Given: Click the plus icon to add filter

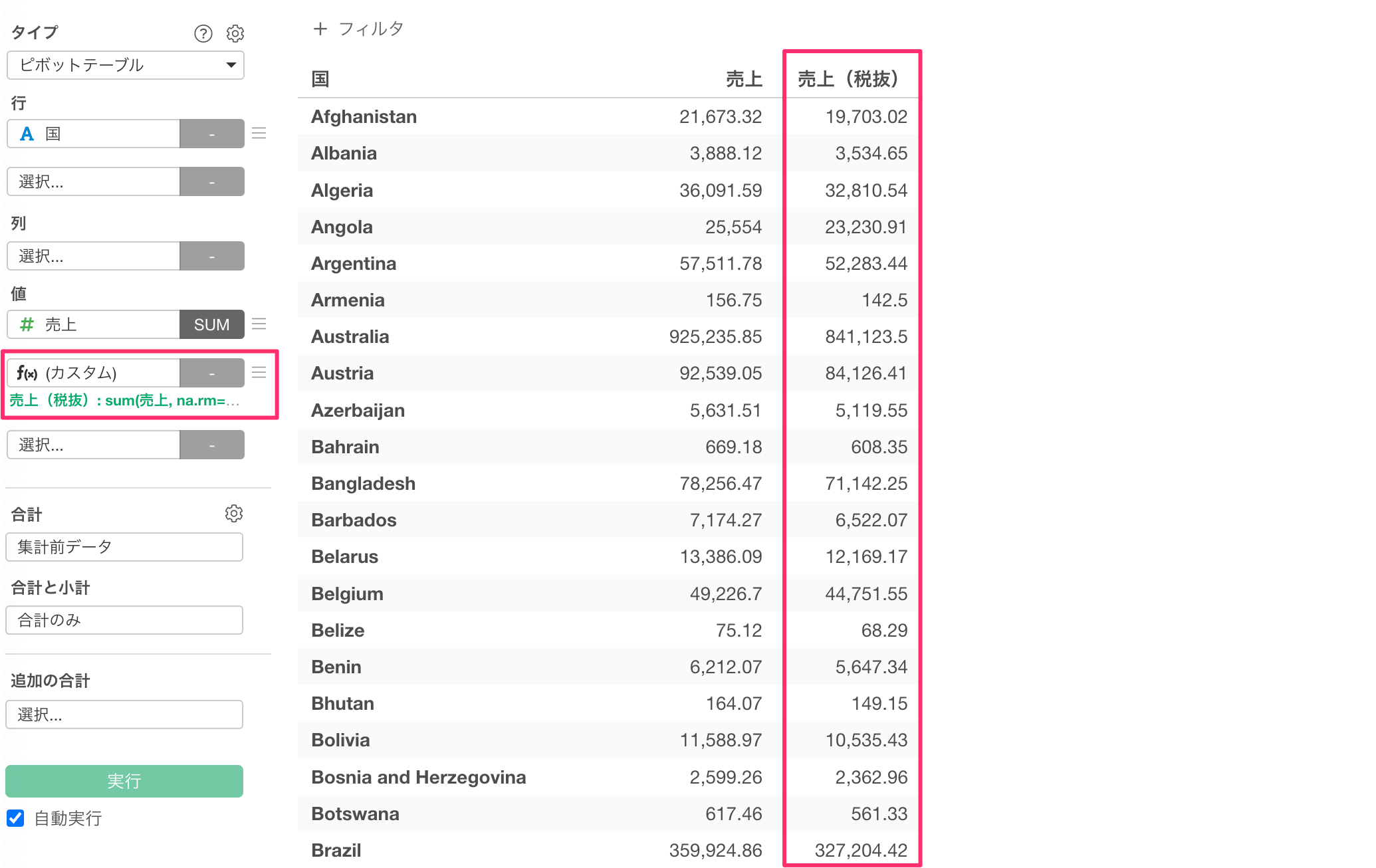Looking at the screenshot, I should click(x=320, y=29).
